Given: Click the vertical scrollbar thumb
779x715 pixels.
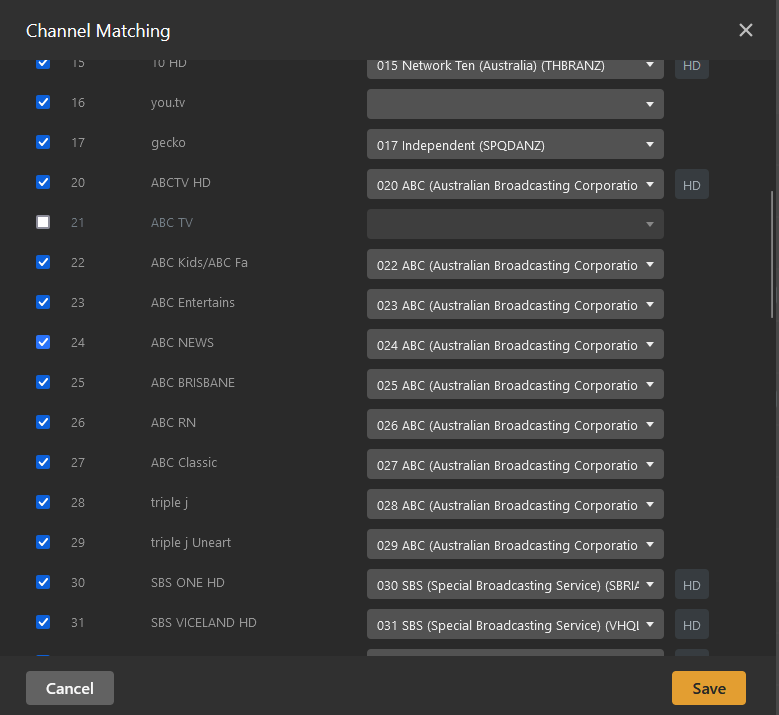Looking at the screenshot, I should 771,255.
